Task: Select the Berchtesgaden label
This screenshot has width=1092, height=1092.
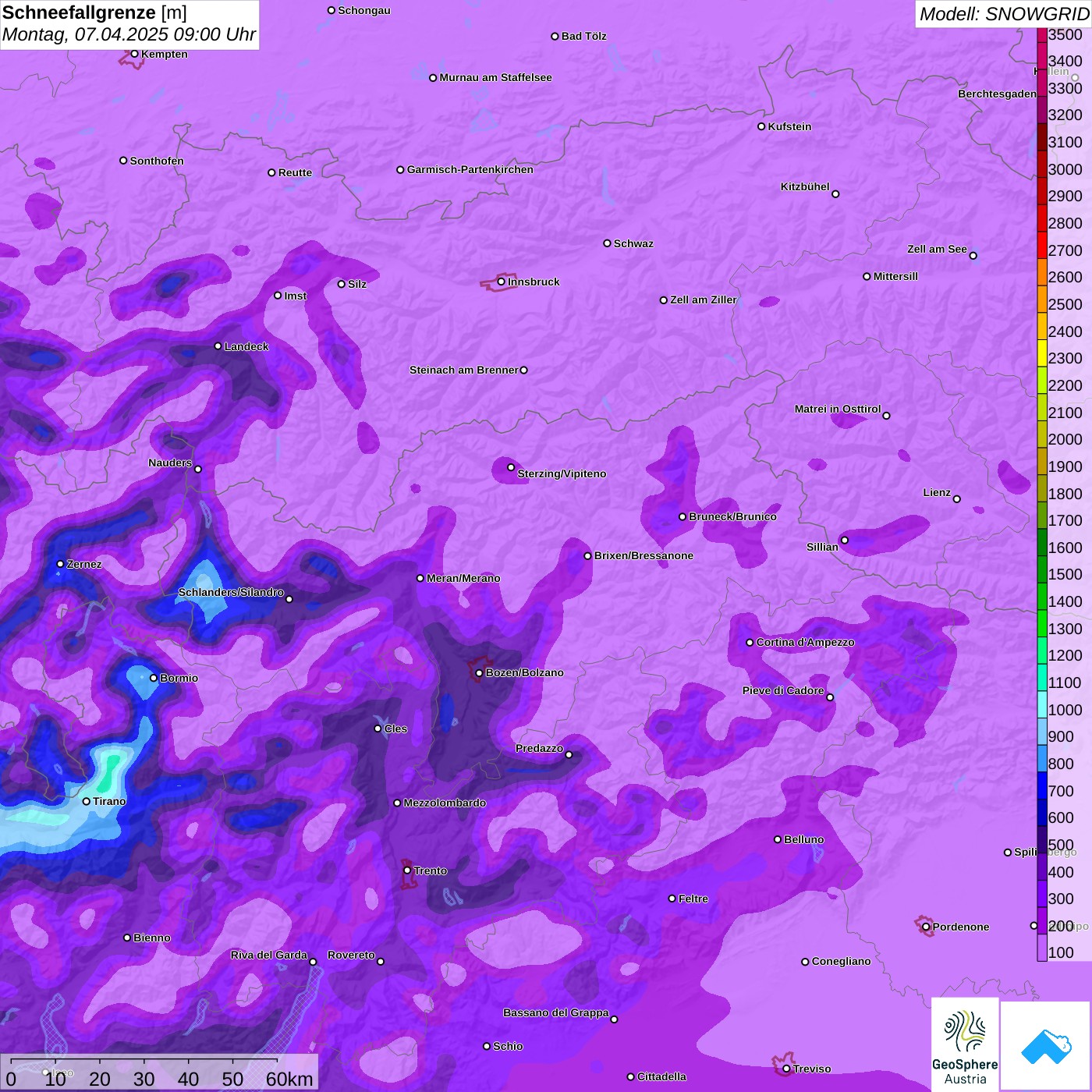Action: (x=997, y=94)
